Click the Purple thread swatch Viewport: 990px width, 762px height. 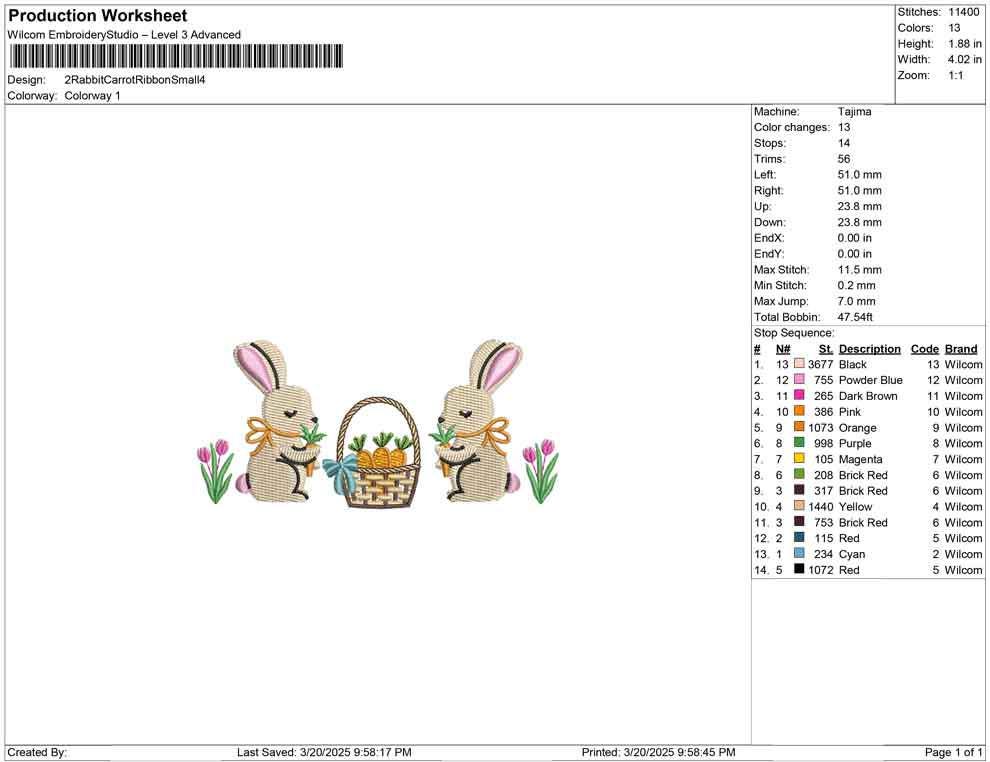coord(798,443)
